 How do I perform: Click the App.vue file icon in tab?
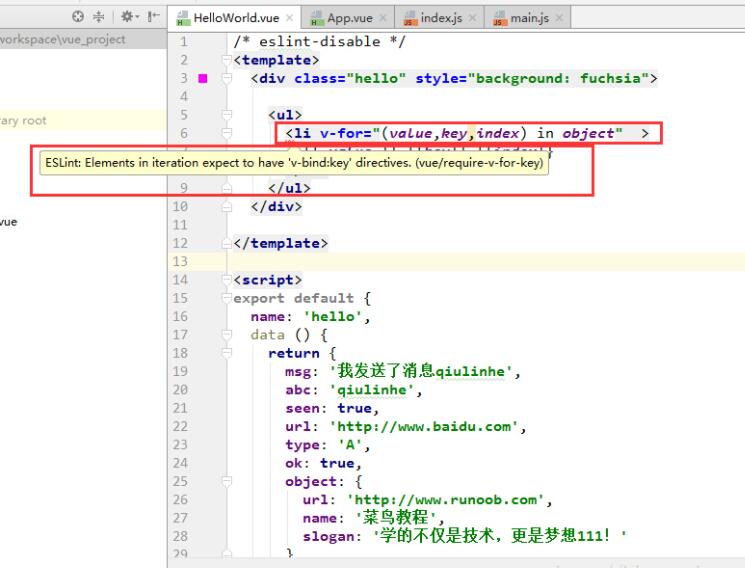(316, 18)
